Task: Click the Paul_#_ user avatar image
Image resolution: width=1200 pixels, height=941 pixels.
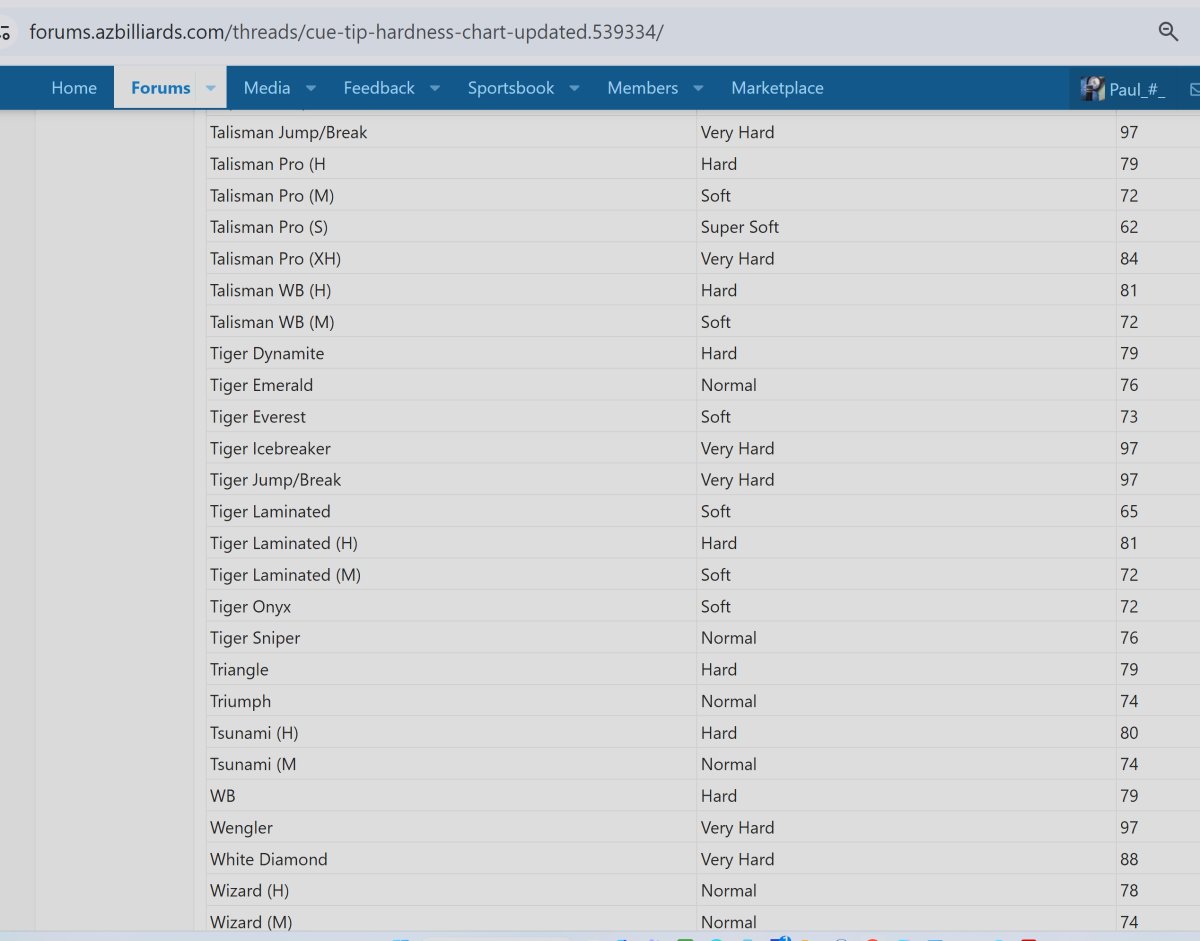Action: [1092, 88]
